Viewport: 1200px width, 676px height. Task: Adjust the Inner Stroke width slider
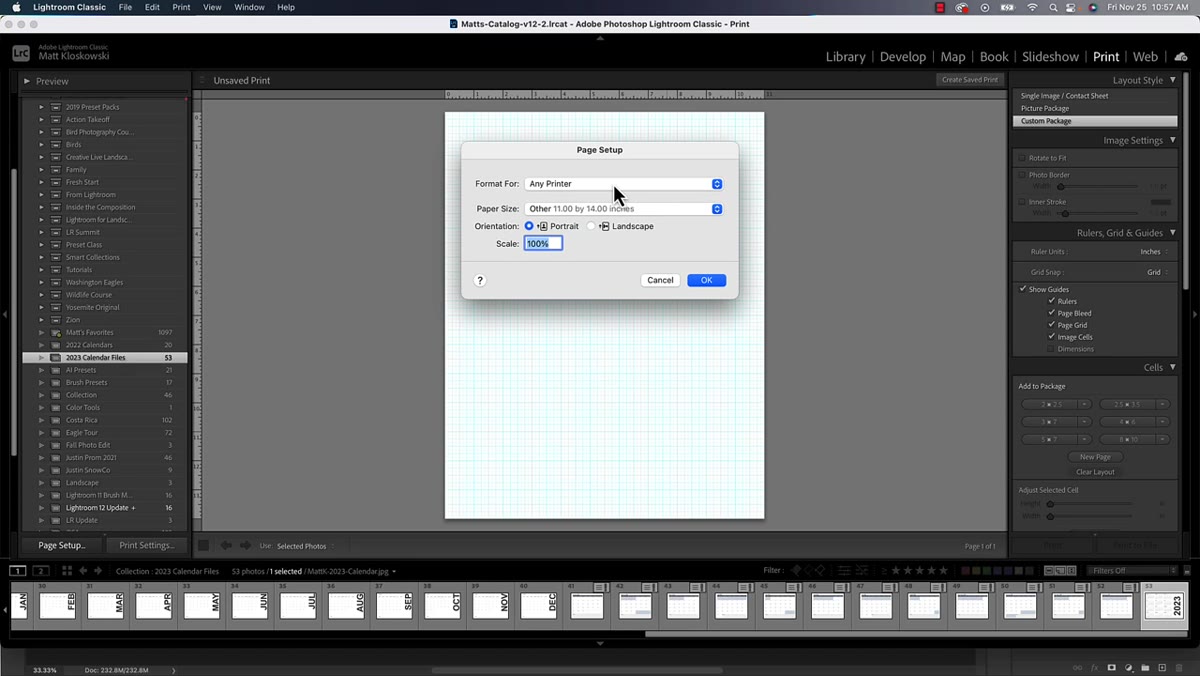coord(1065,213)
